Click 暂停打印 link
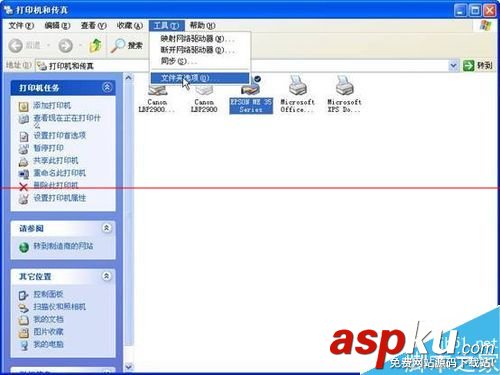Image resolution: width=500 pixels, height=375 pixels. click(49, 148)
